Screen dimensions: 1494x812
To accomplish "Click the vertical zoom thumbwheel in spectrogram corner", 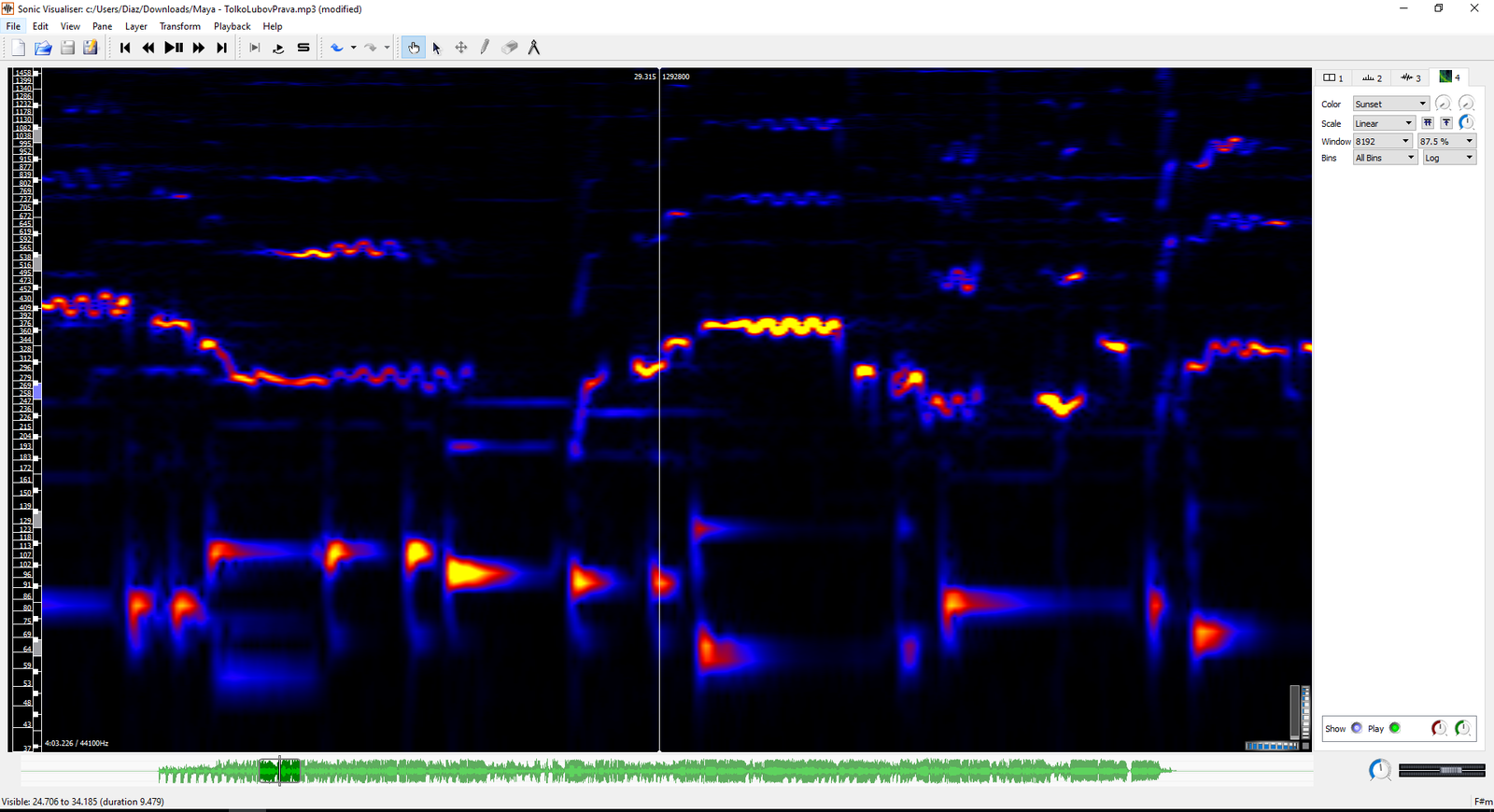I will [1305, 712].
